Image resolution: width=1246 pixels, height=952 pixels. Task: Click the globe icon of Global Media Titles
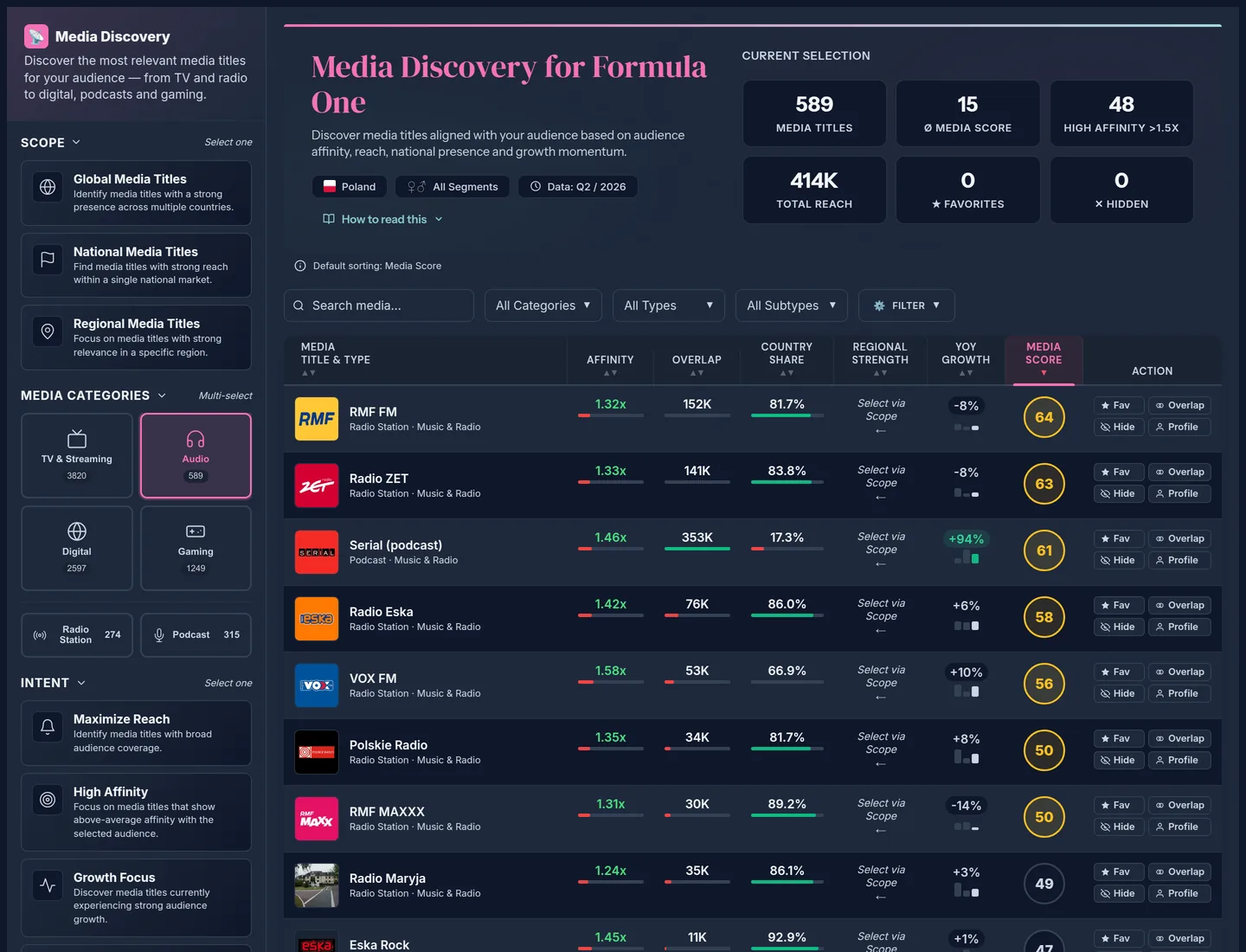(x=48, y=187)
